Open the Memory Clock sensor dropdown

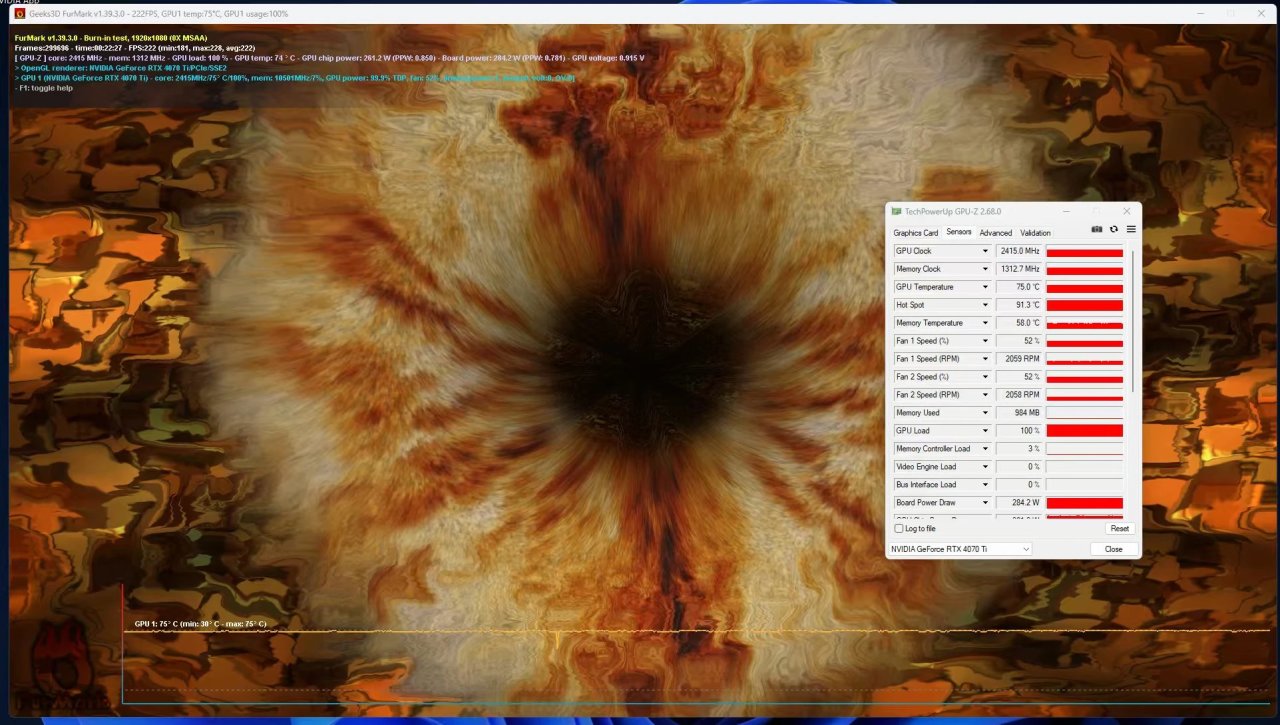(985, 269)
